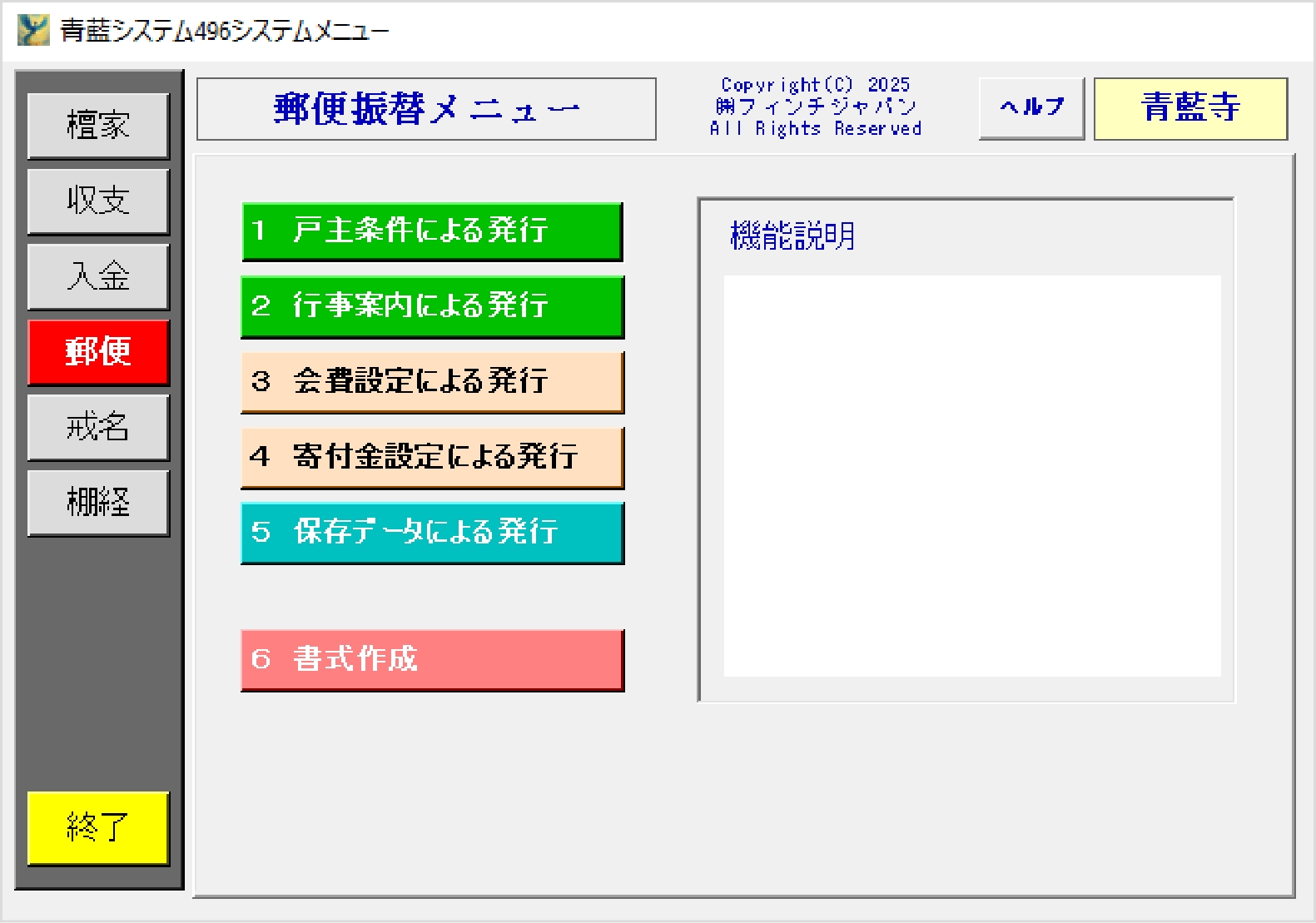Open 5 保存データによる発行
The image size is (1316, 923).
432,533
